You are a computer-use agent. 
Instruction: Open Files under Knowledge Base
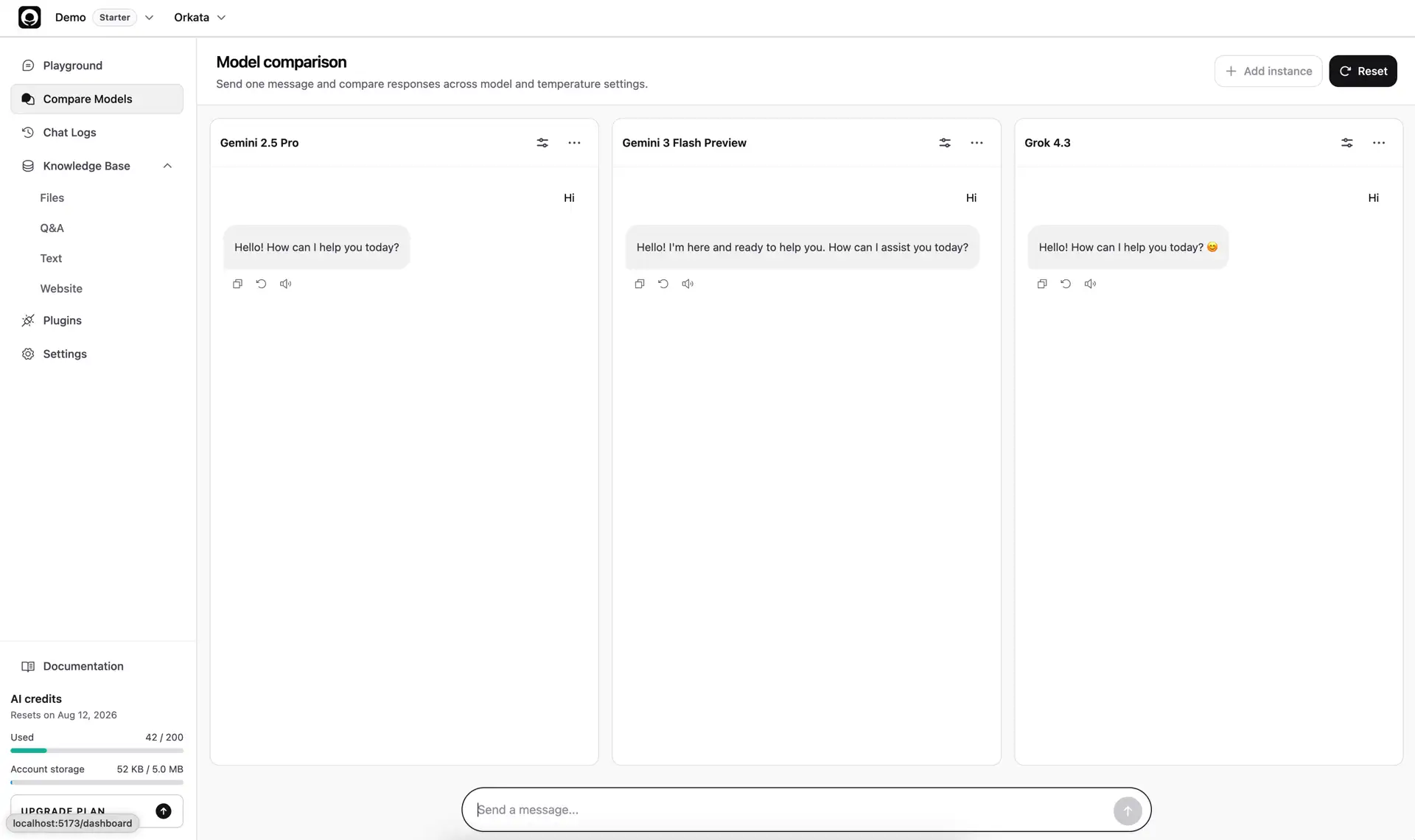pos(52,197)
